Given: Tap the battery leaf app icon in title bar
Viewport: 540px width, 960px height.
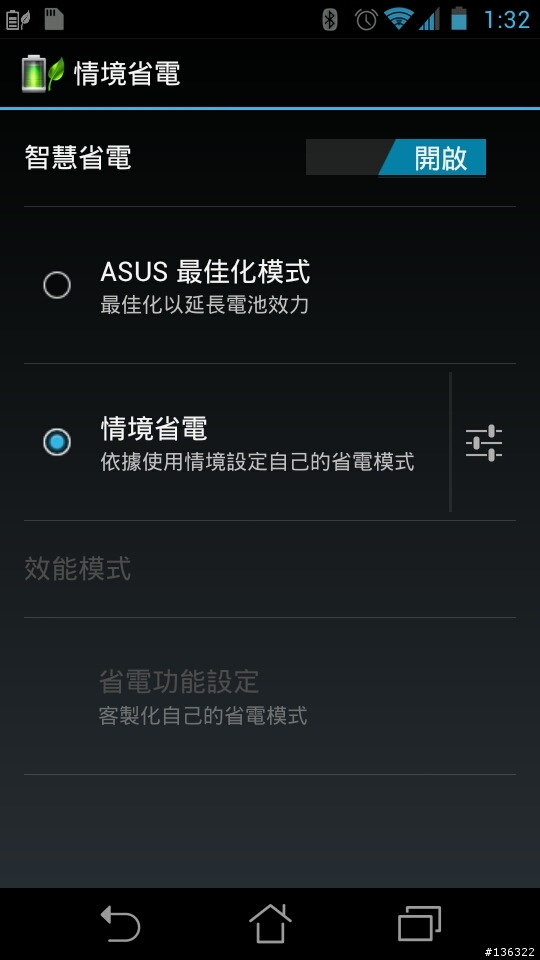Looking at the screenshot, I should pos(43,74).
